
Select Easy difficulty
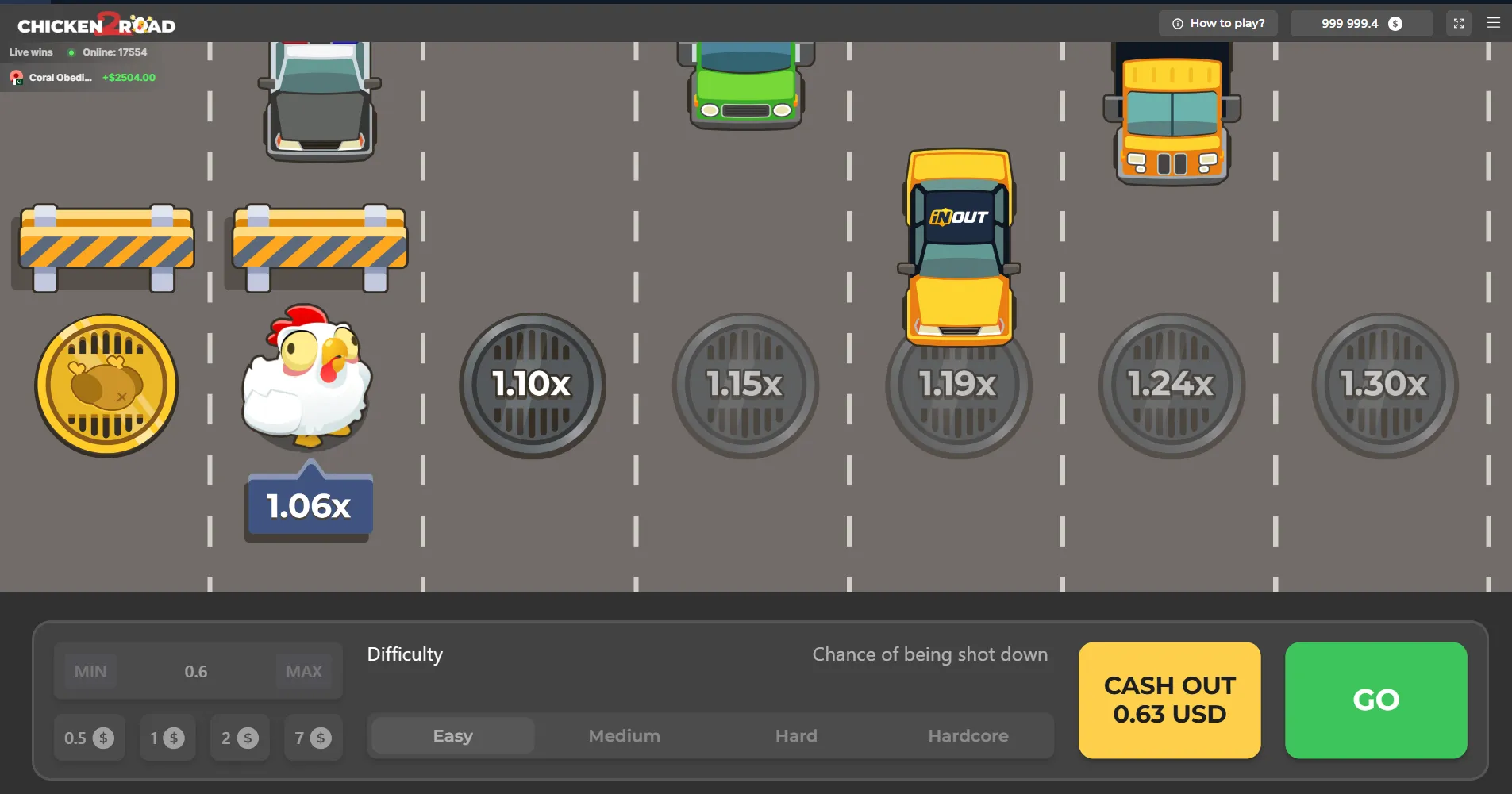point(452,736)
